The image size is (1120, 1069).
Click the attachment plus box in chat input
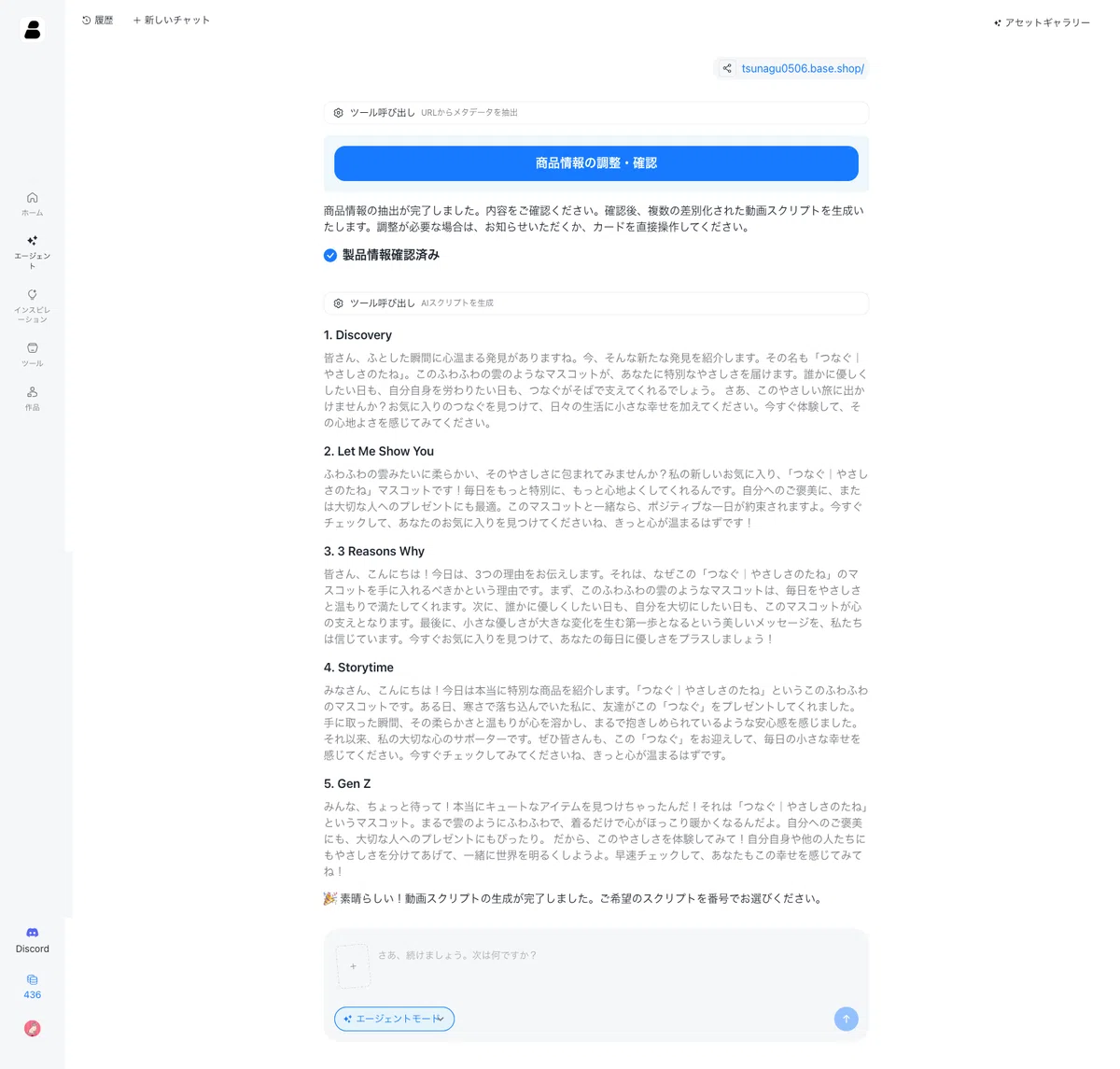point(353,966)
